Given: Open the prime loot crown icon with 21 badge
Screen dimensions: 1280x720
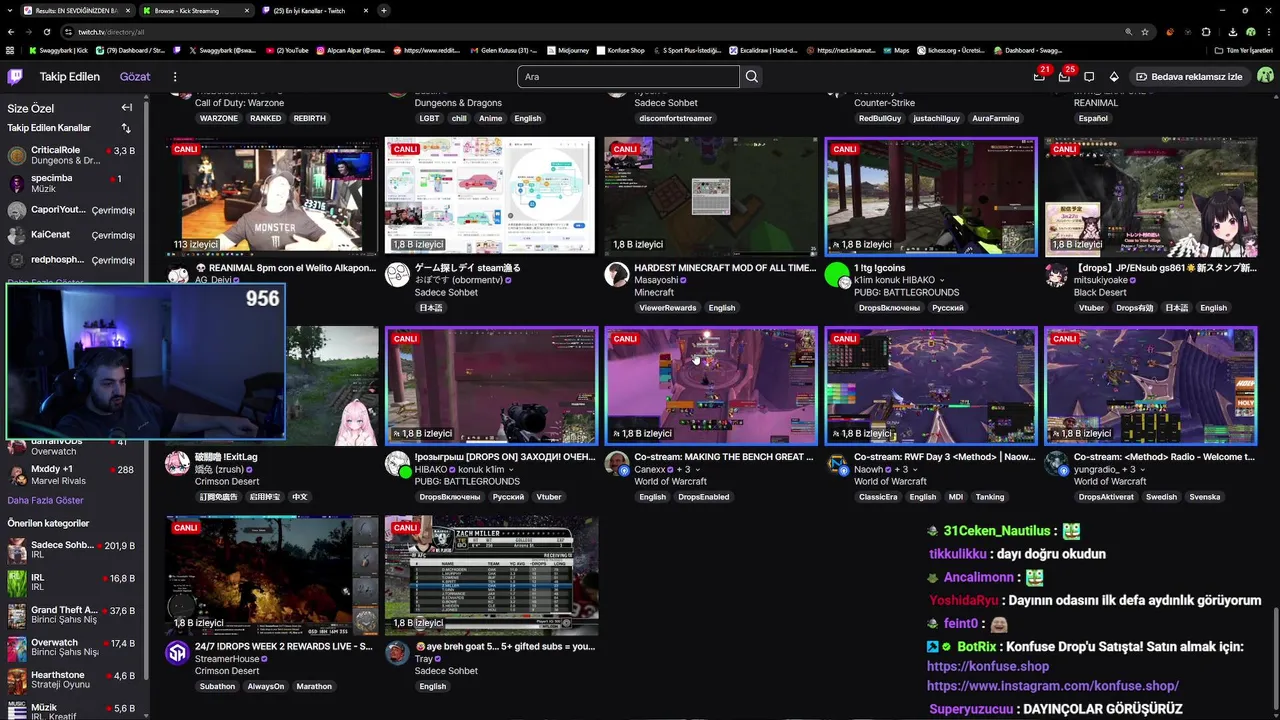Looking at the screenshot, I should pyautogui.click(x=1039, y=76).
